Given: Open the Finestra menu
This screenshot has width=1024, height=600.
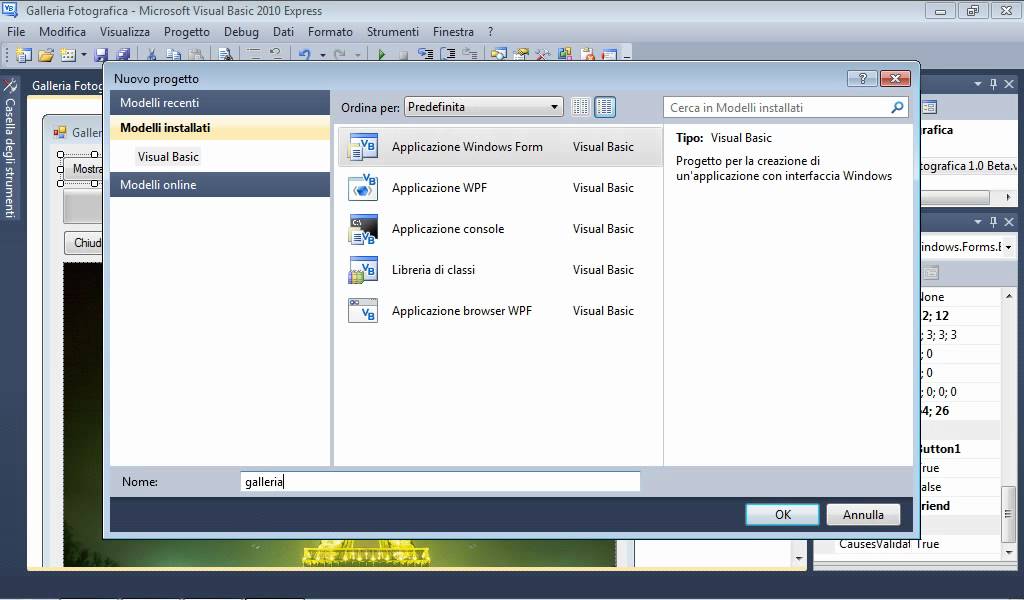Looking at the screenshot, I should coord(453,31).
